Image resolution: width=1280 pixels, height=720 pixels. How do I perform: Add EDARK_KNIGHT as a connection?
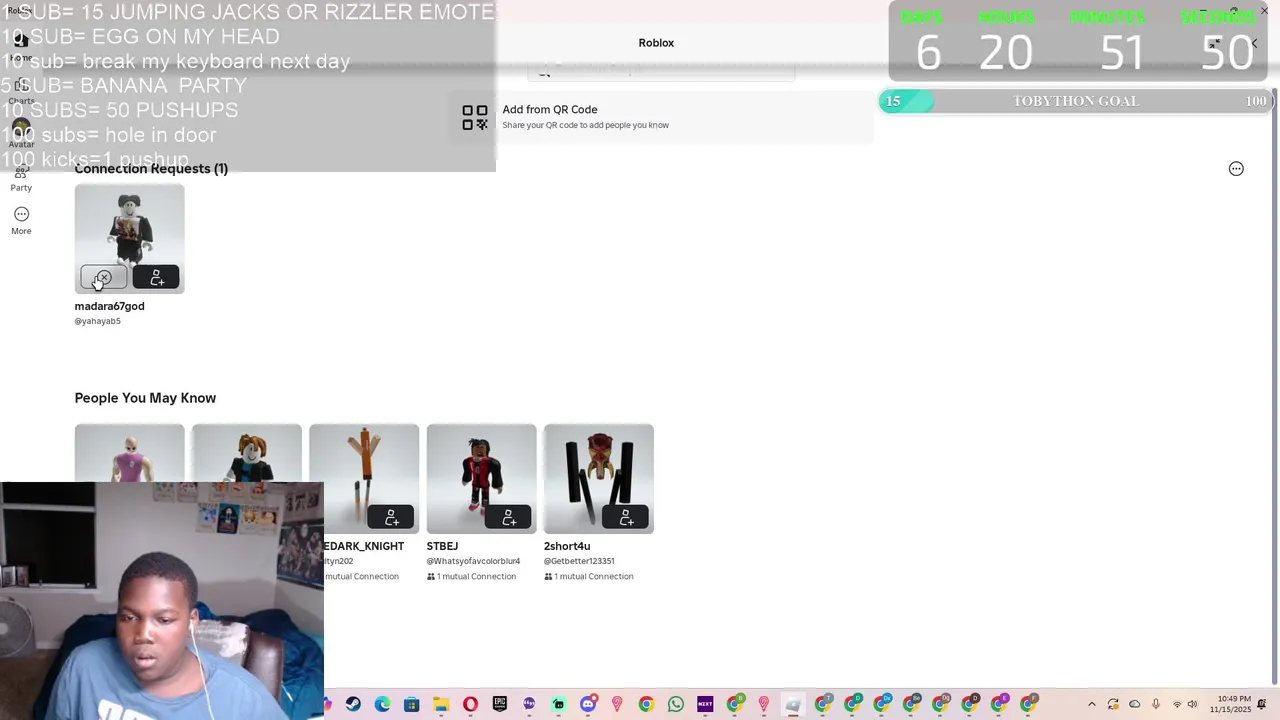pos(391,517)
